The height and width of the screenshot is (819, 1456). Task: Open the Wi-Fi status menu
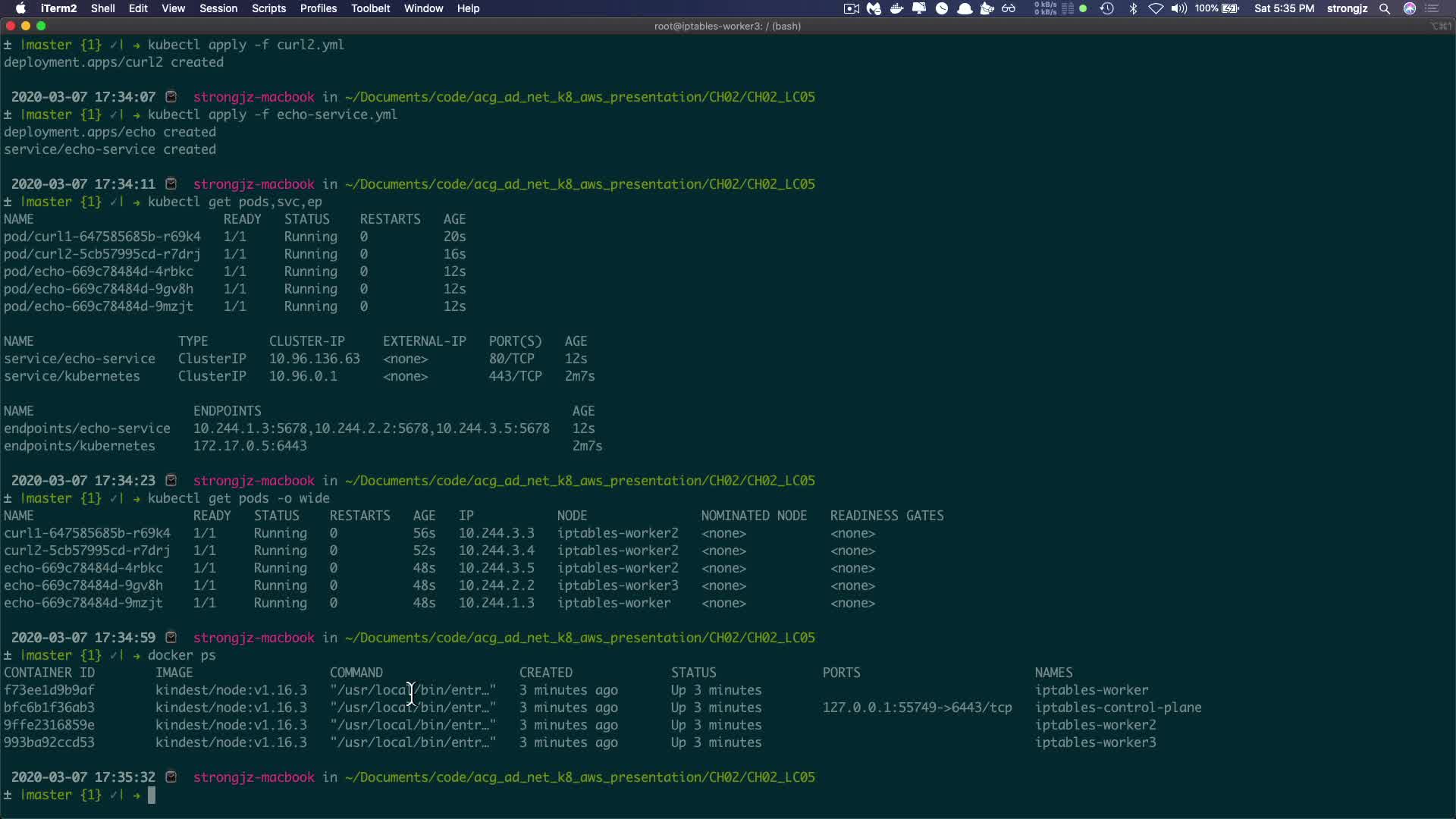coord(1156,8)
